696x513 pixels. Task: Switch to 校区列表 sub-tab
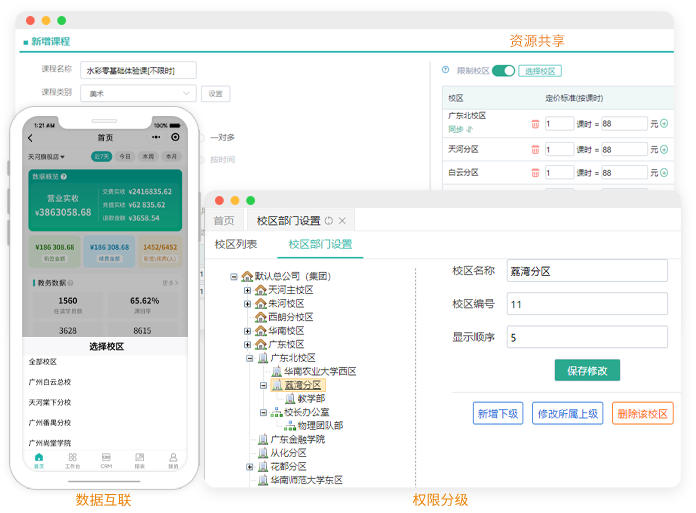236,244
